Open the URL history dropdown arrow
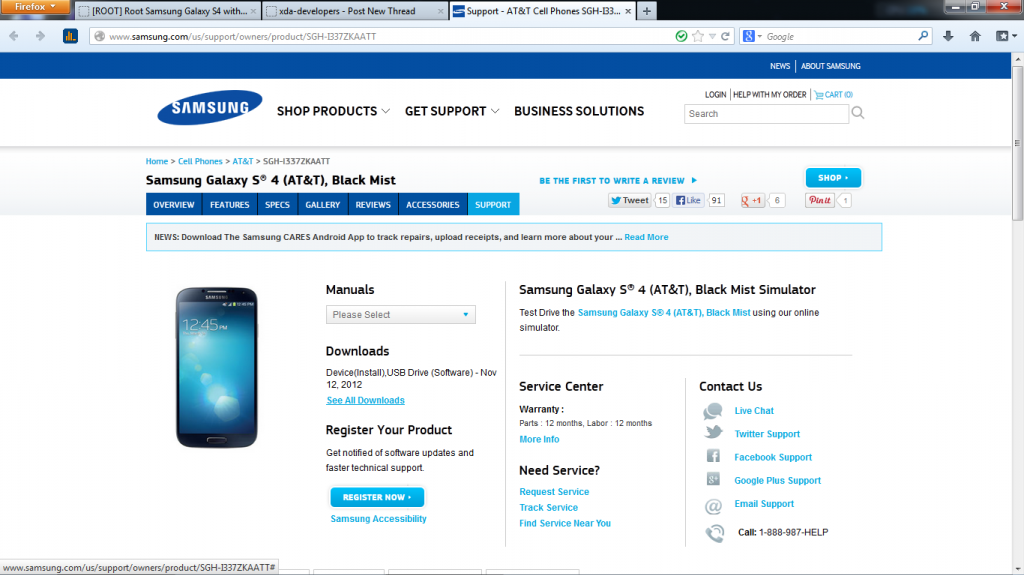The height and width of the screenshot is (575, 1024). point(712,37)
